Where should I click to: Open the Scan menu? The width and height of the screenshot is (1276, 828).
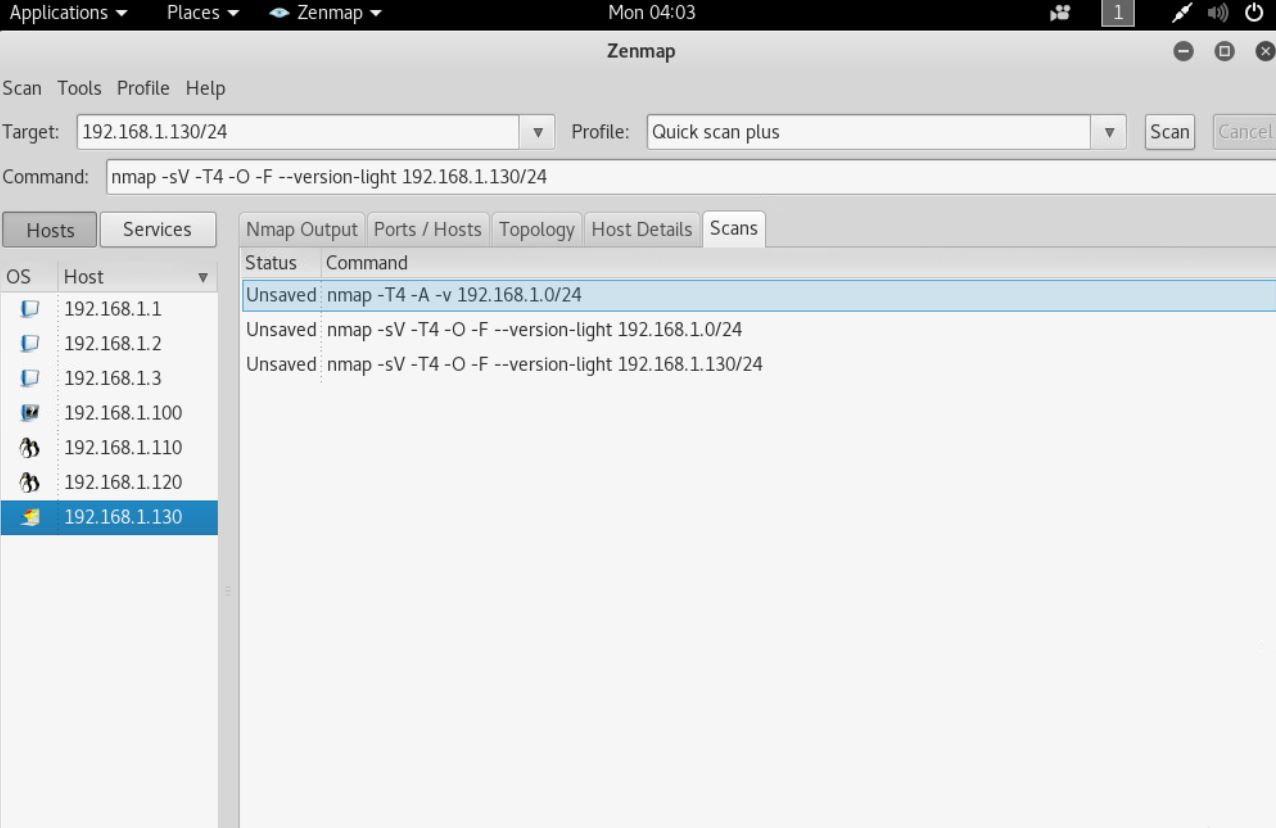22,88
